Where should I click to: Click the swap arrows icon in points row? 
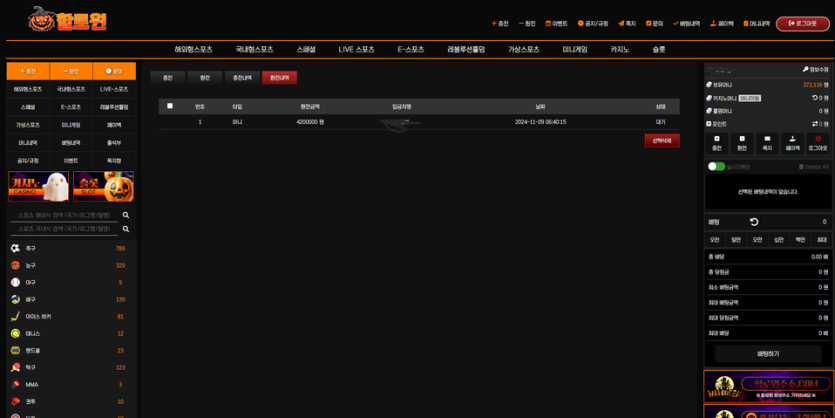(x=814, y=124)
